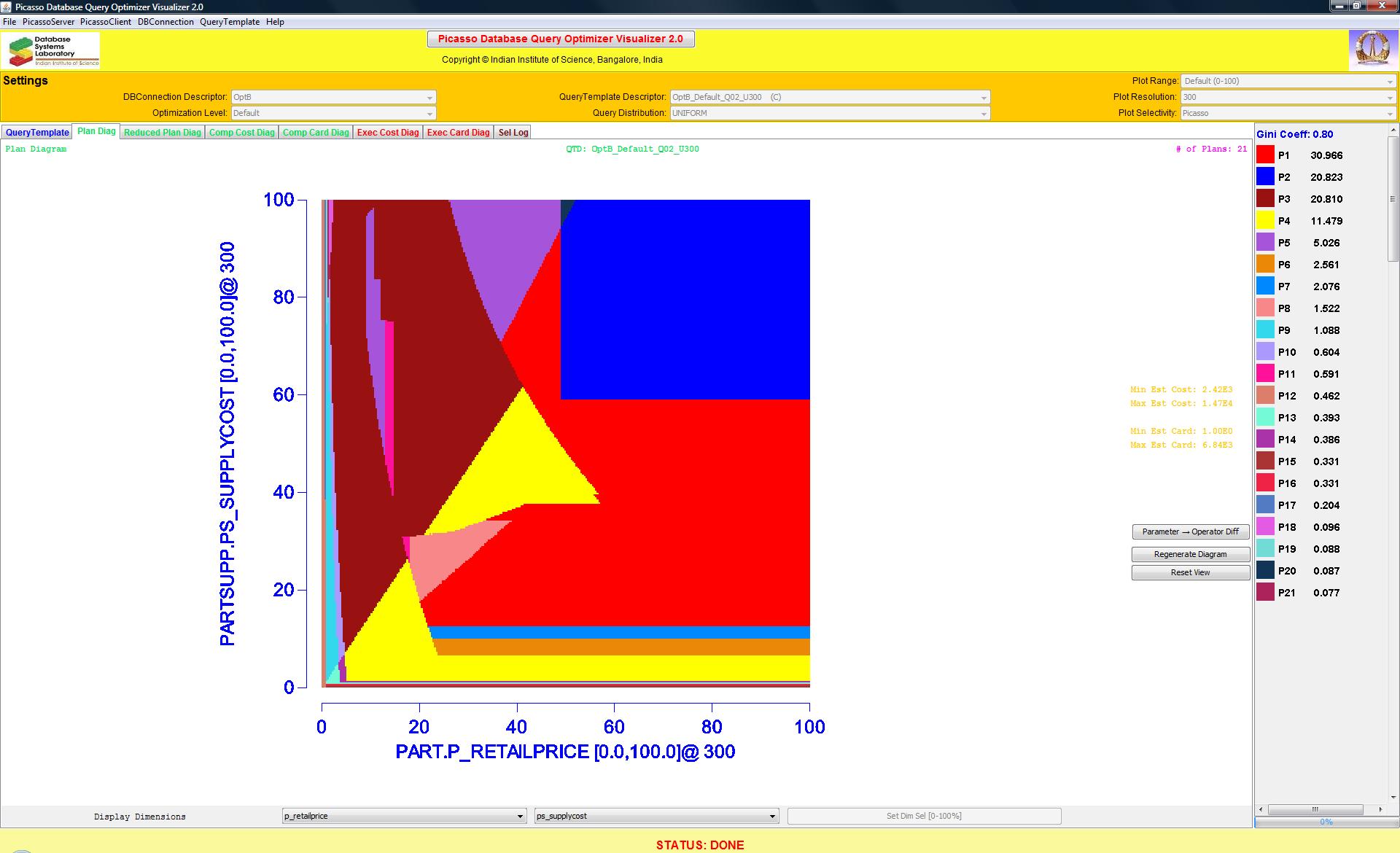Screen dimensions: 1400x853
Task: Click the yellow P4 plan legend swatch
Action: (1265, 221)
